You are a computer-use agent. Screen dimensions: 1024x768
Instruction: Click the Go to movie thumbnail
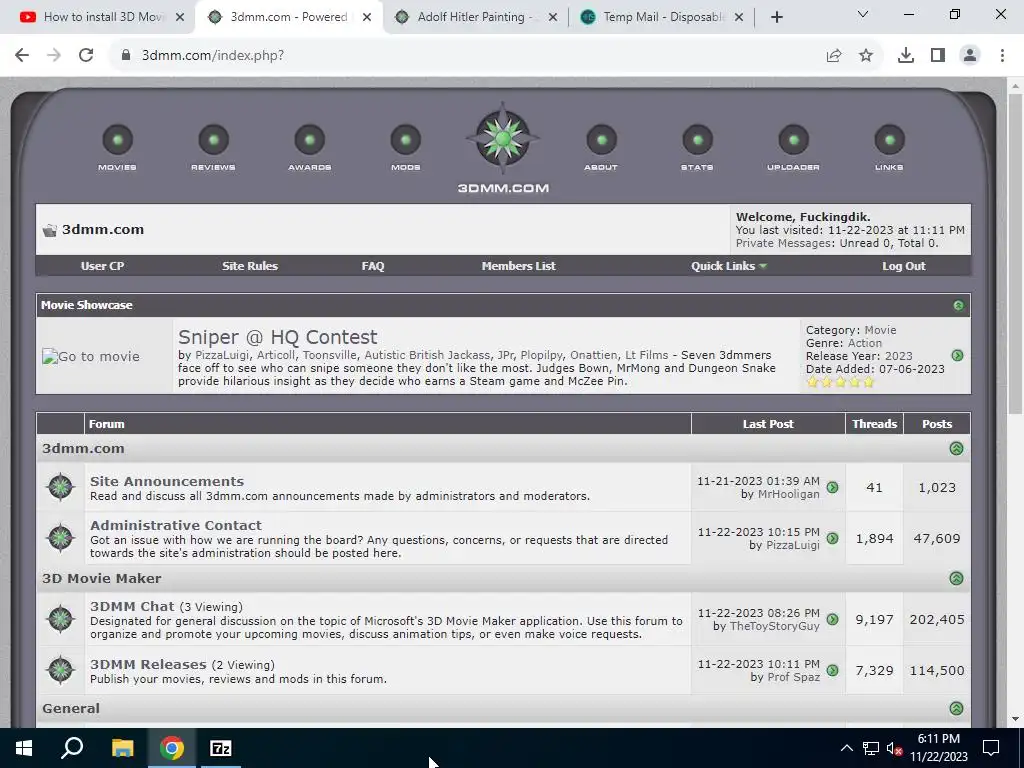tap(91, 357)
